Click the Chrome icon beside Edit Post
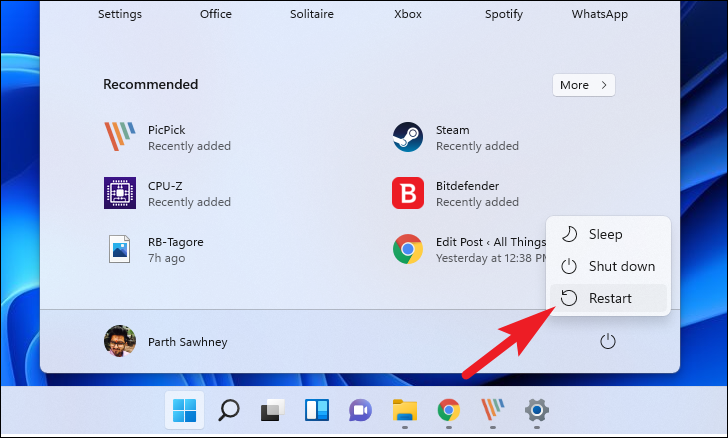The image size is (728, 438). (408, 249)
